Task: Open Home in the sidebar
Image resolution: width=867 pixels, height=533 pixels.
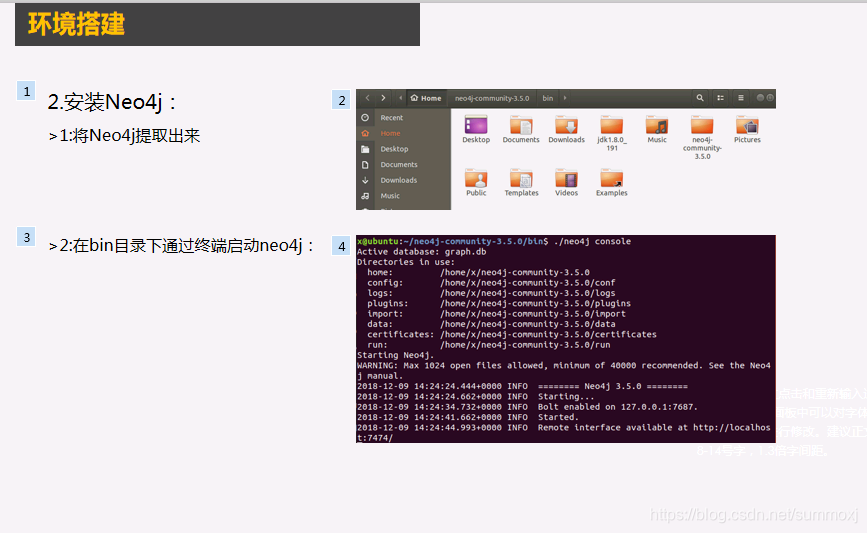Action: click(404, 133)
